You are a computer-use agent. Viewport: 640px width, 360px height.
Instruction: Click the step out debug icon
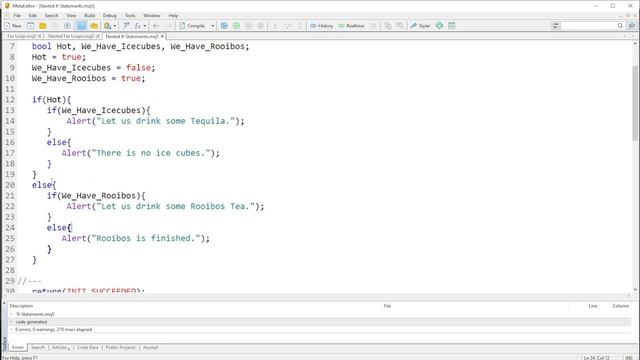299,26
